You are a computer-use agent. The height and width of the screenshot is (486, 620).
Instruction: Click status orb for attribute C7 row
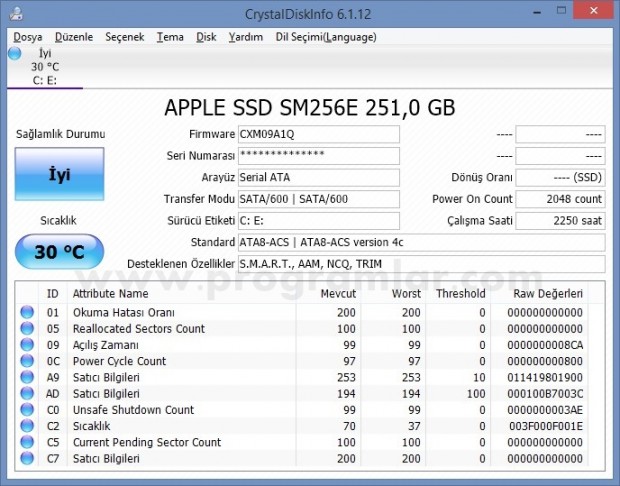(x=27, y=458)
